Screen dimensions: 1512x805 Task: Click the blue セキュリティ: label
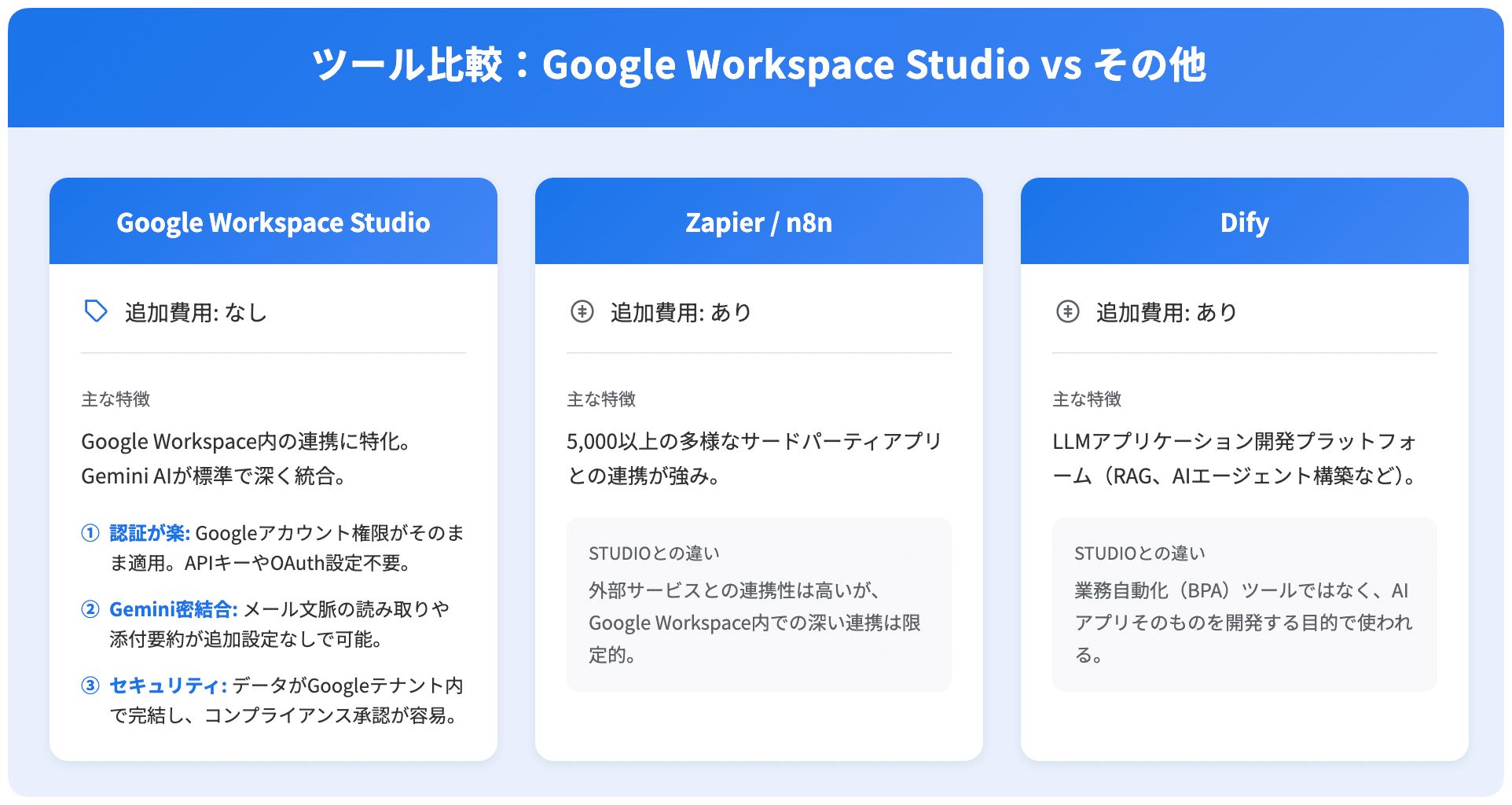[x=167, y=686]
